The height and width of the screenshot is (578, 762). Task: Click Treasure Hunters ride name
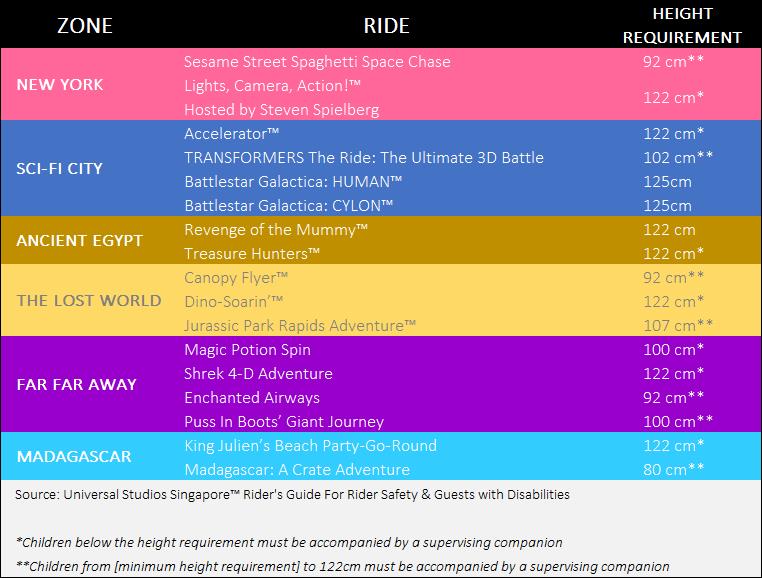pos(252,254)
